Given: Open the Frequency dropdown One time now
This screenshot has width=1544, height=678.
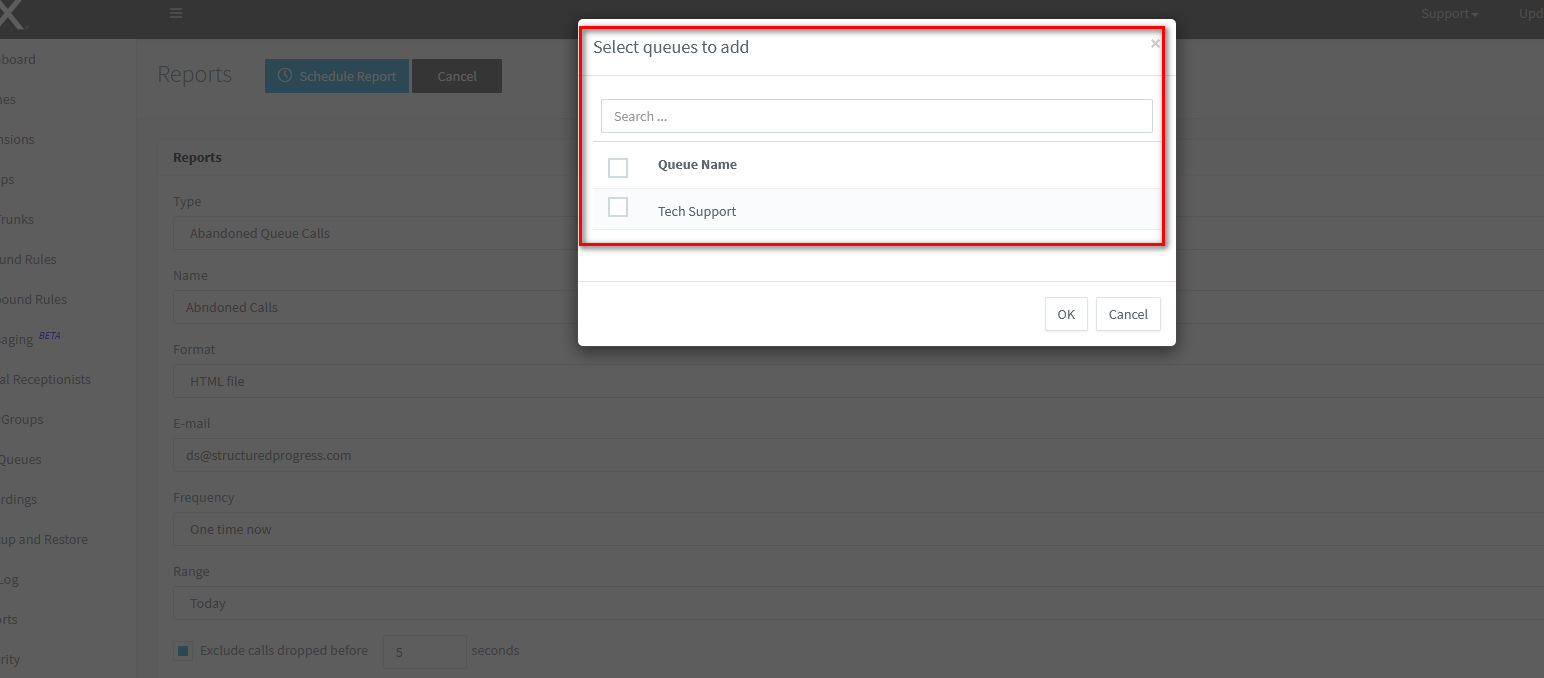Looking at the screenshot, I should click(860, 529).
